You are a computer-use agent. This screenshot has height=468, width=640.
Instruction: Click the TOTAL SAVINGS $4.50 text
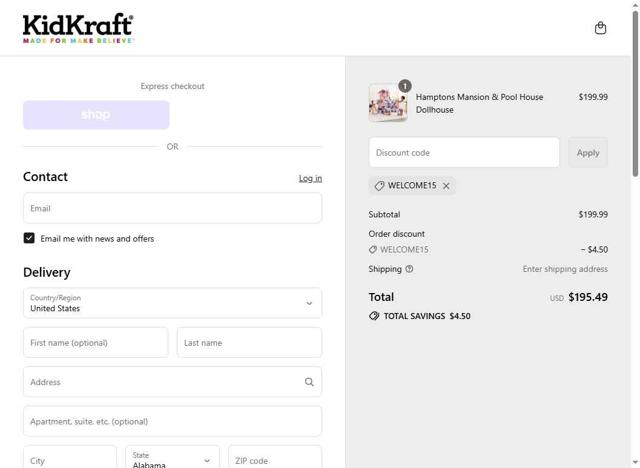[x=427, y=316]
